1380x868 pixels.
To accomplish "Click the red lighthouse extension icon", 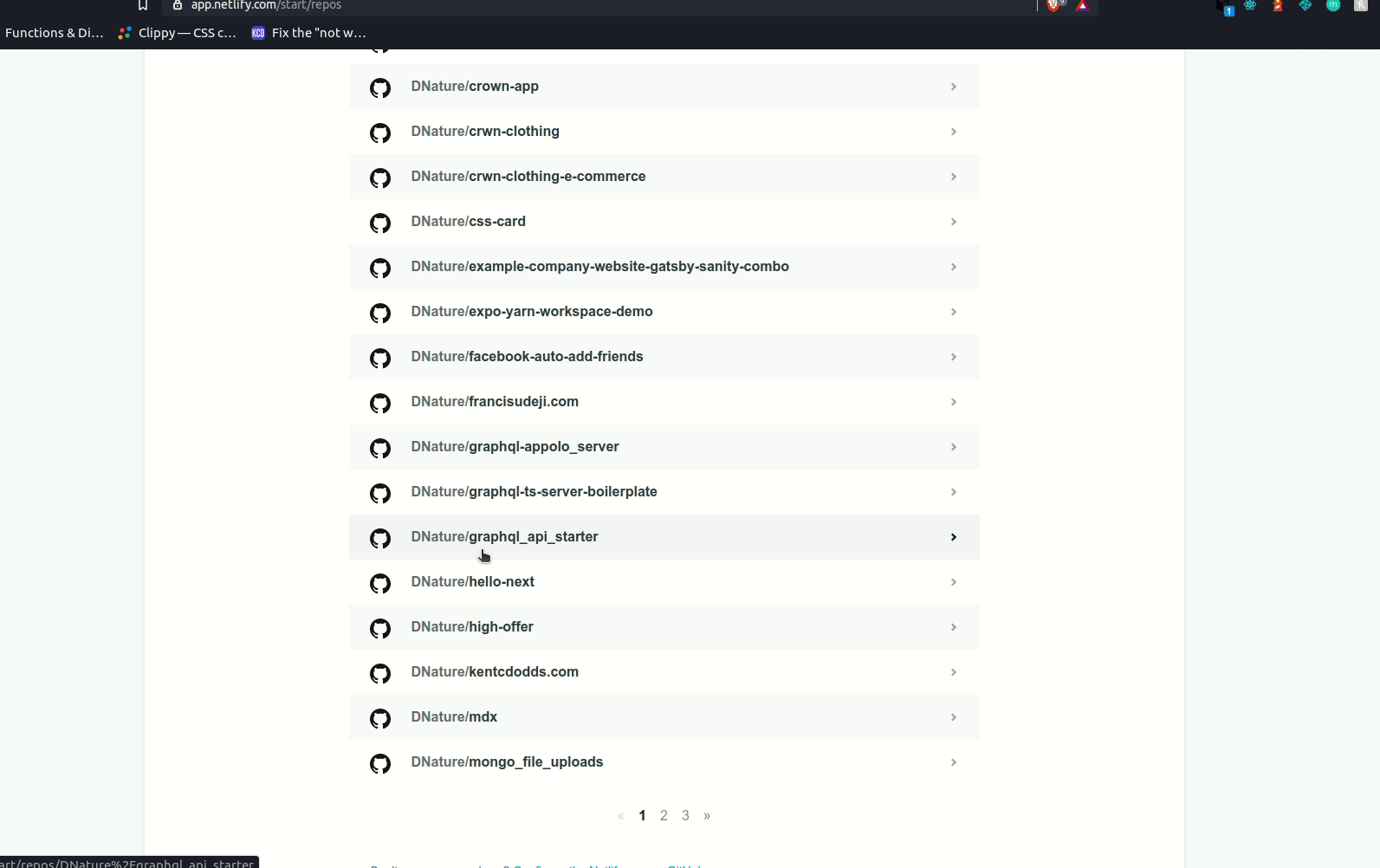I will [x=1278, y=5].
